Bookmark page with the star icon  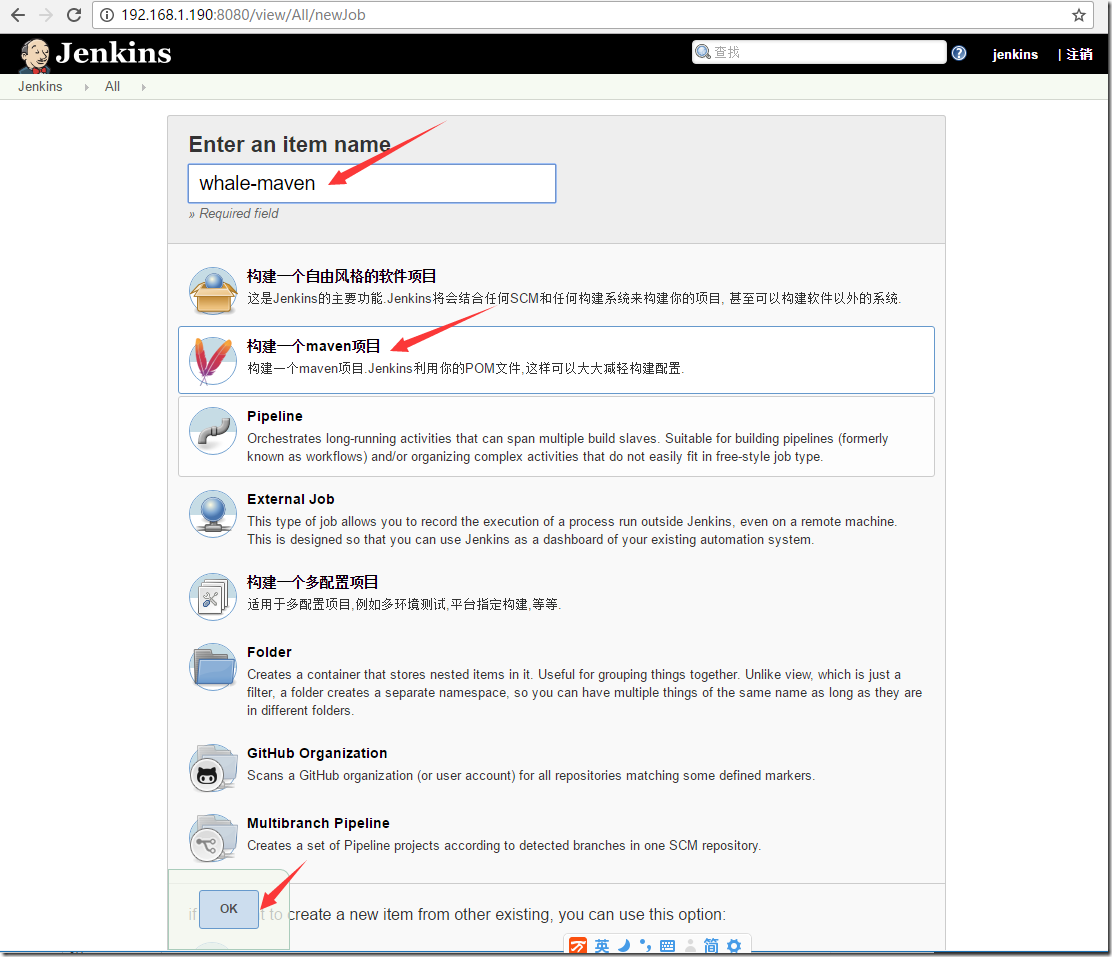(x=1079, y=15)
